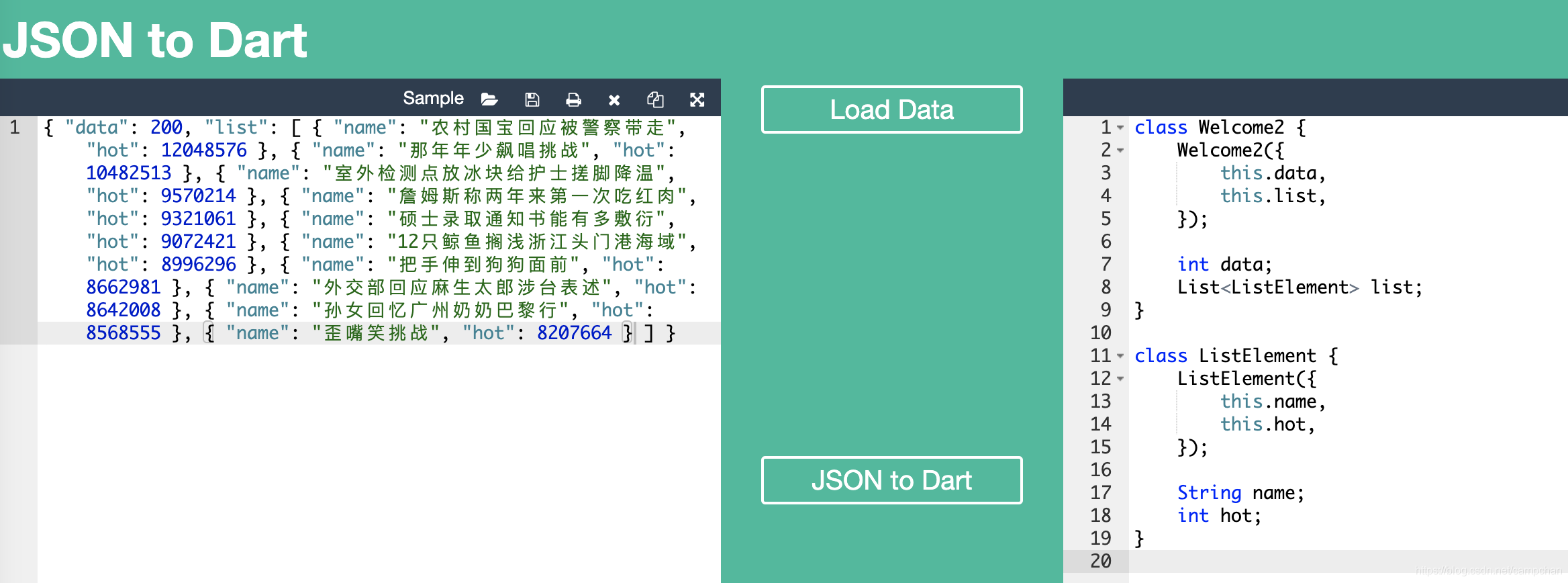This screenshot has width=1568, height=583.
Task: Click the JSON to Dart convert button
Action: 891,480
